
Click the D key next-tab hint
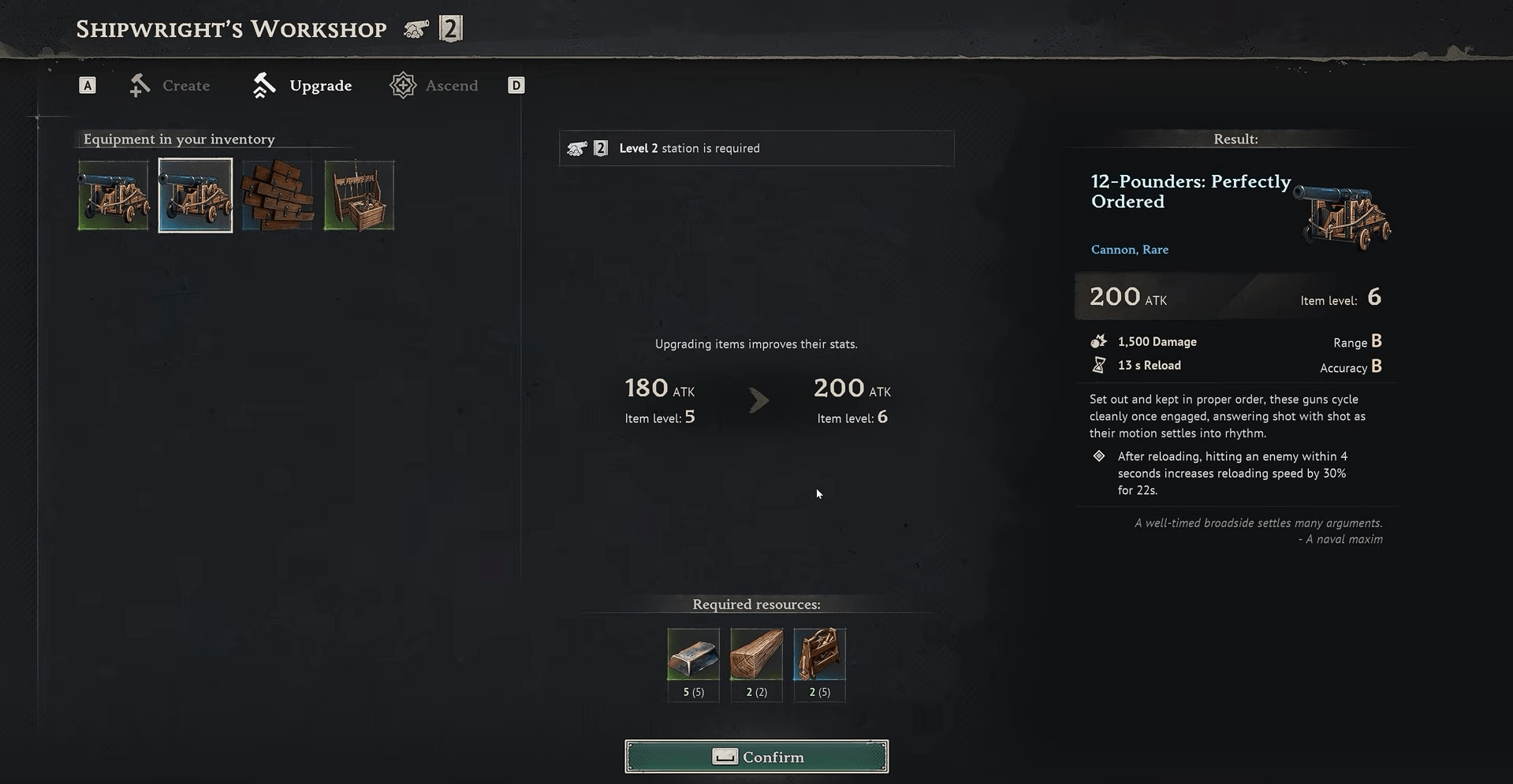[516, 85]
